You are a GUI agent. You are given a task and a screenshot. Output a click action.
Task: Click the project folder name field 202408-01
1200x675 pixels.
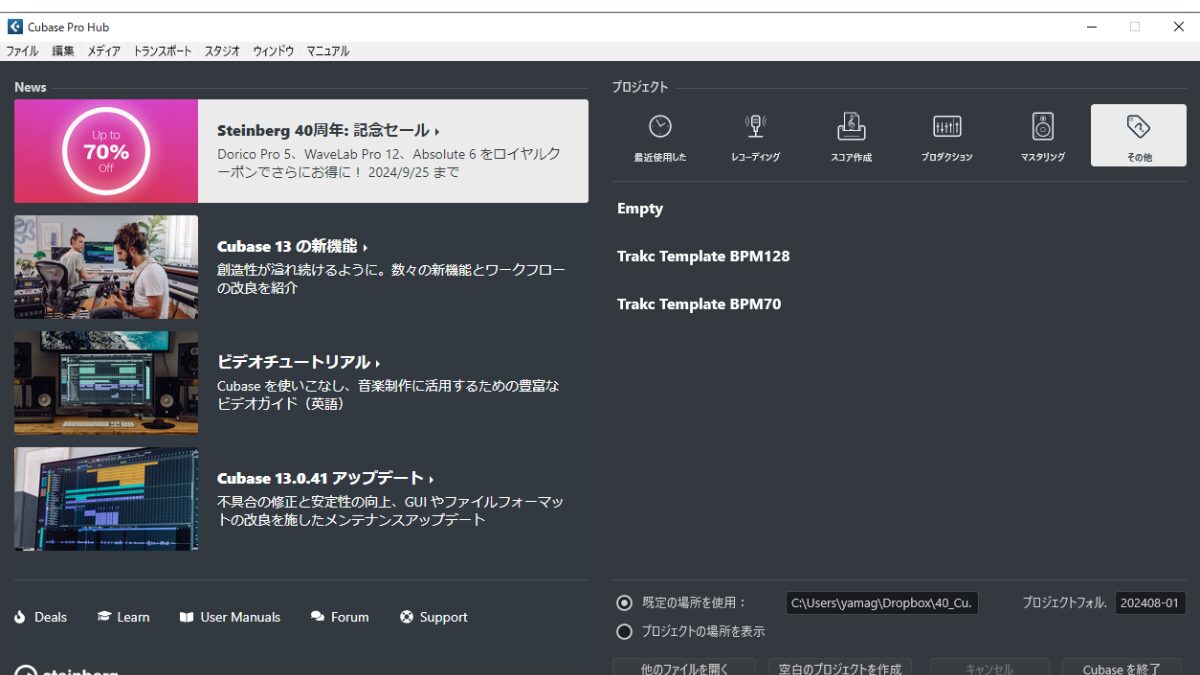(x=1151, y=603)
